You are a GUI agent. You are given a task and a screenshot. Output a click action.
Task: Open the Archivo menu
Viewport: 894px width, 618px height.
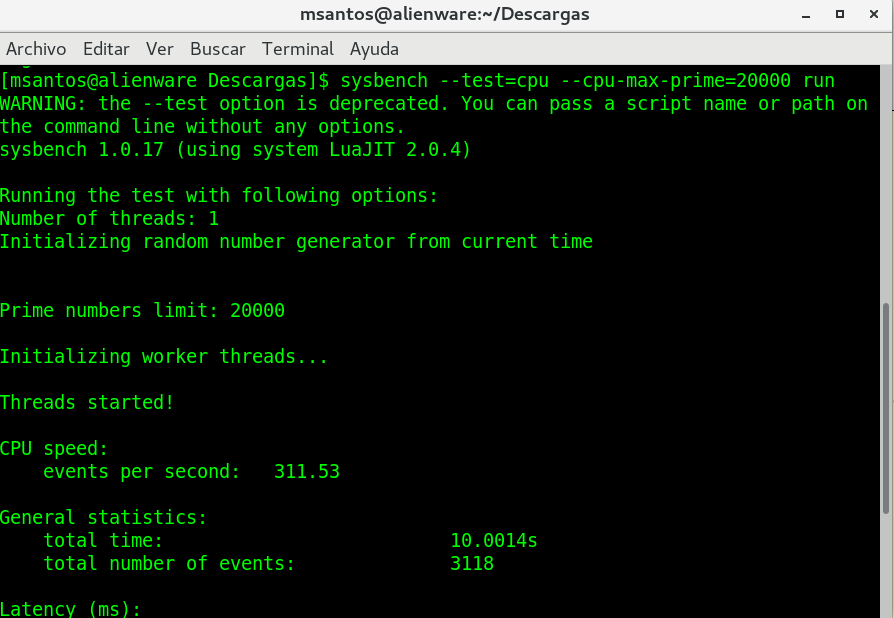(x=36, y=49)
